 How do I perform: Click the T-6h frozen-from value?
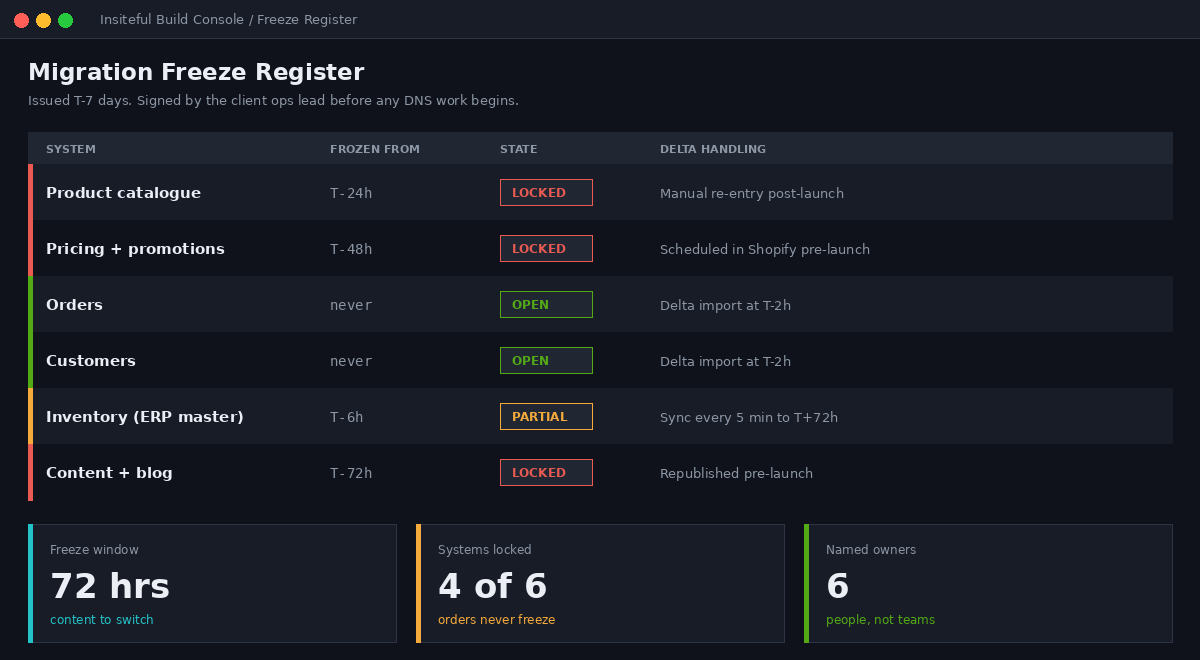tap(347, 417)
